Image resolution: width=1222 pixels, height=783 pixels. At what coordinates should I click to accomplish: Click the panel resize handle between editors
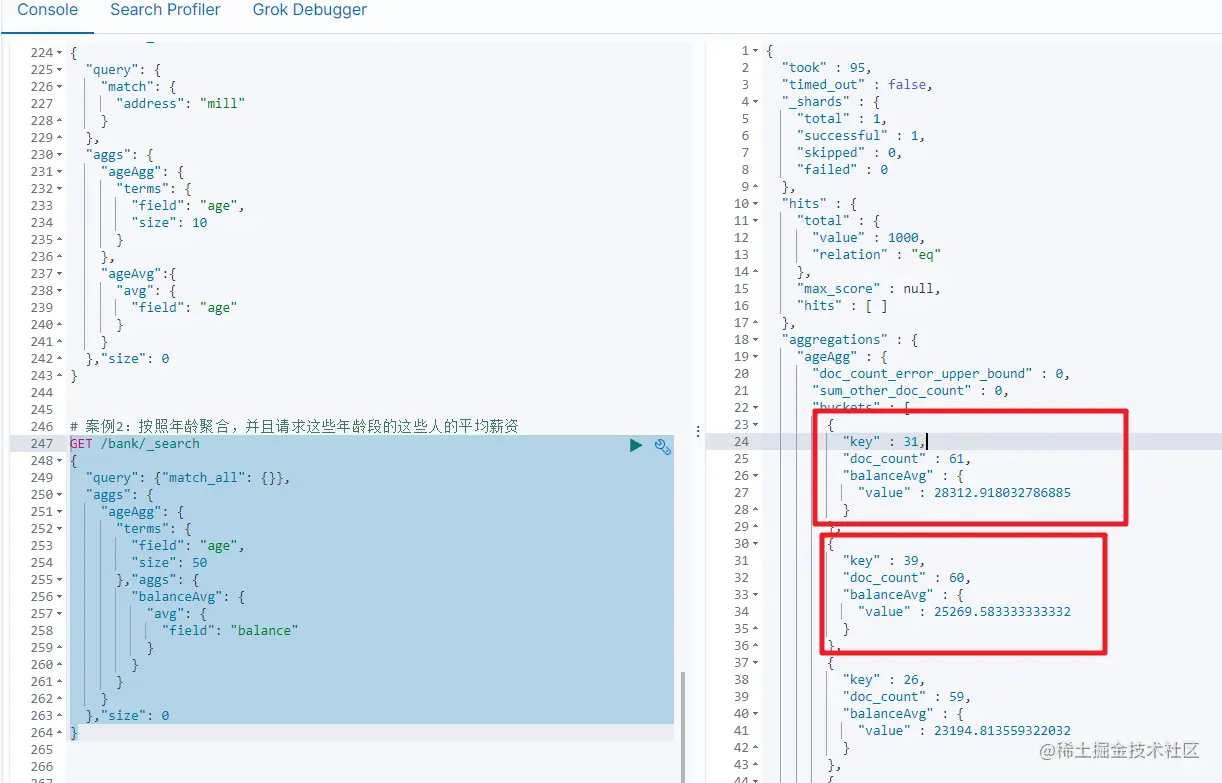[697, 431]
